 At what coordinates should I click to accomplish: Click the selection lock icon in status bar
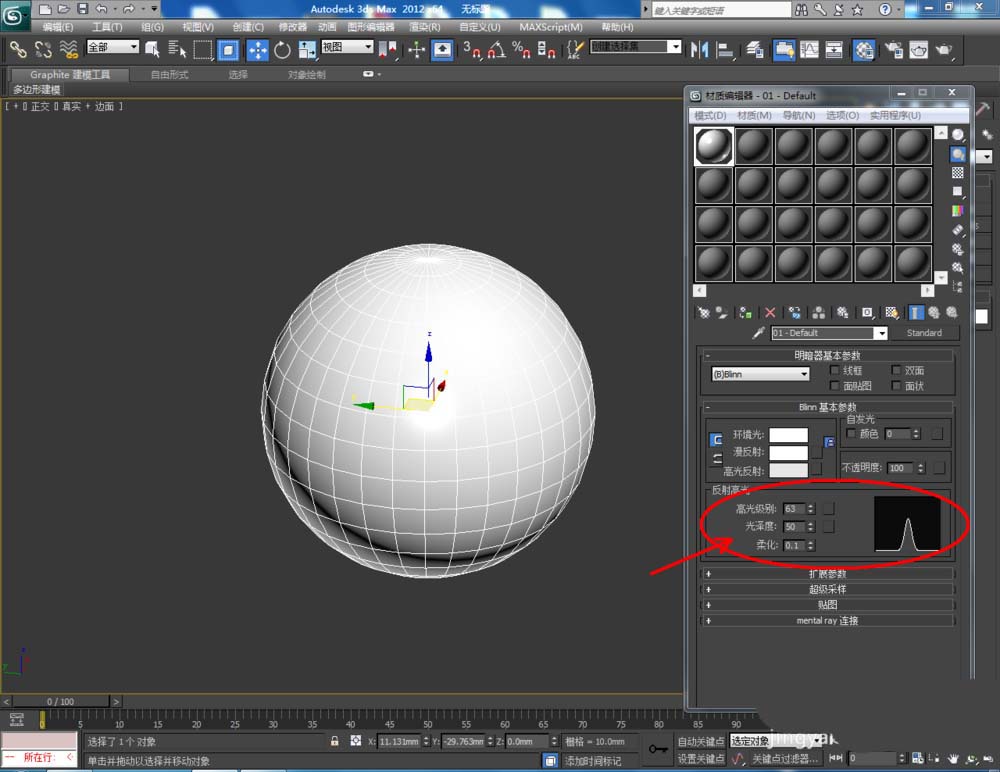point(335,741)
